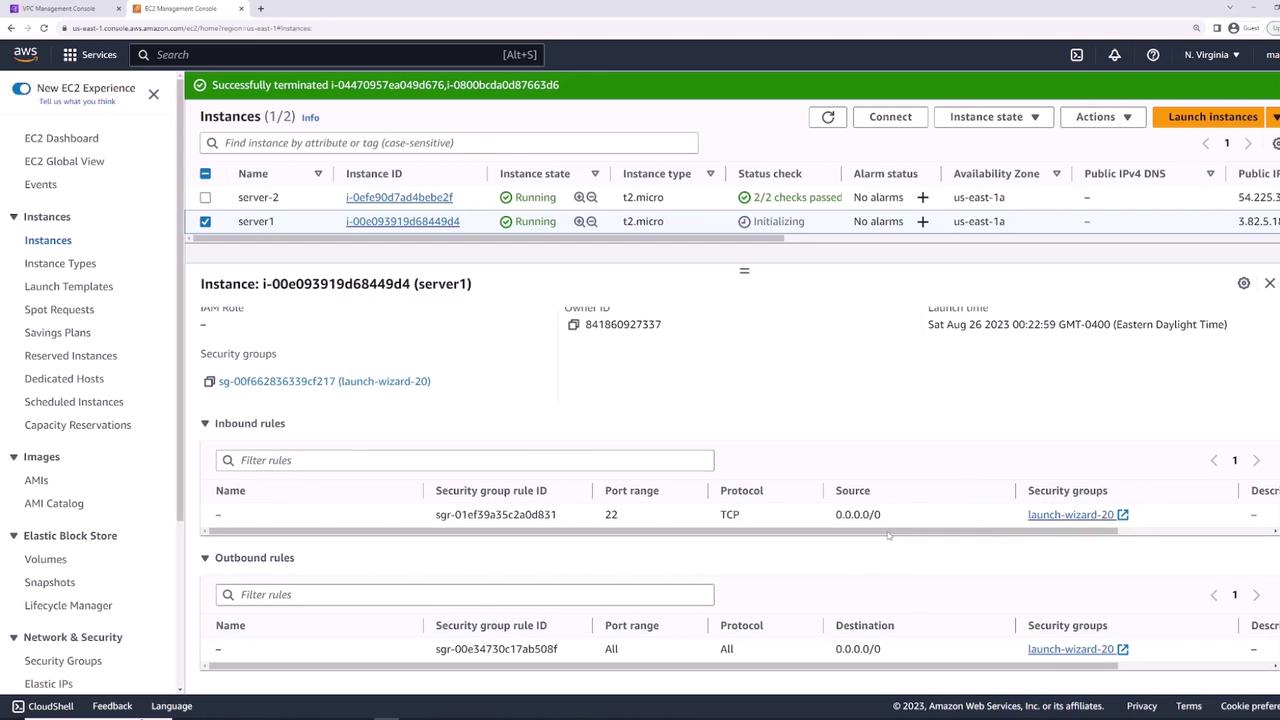Sort the table by Name column arrow
Screen dimensions: 1280x720
[x=318, y=174]
